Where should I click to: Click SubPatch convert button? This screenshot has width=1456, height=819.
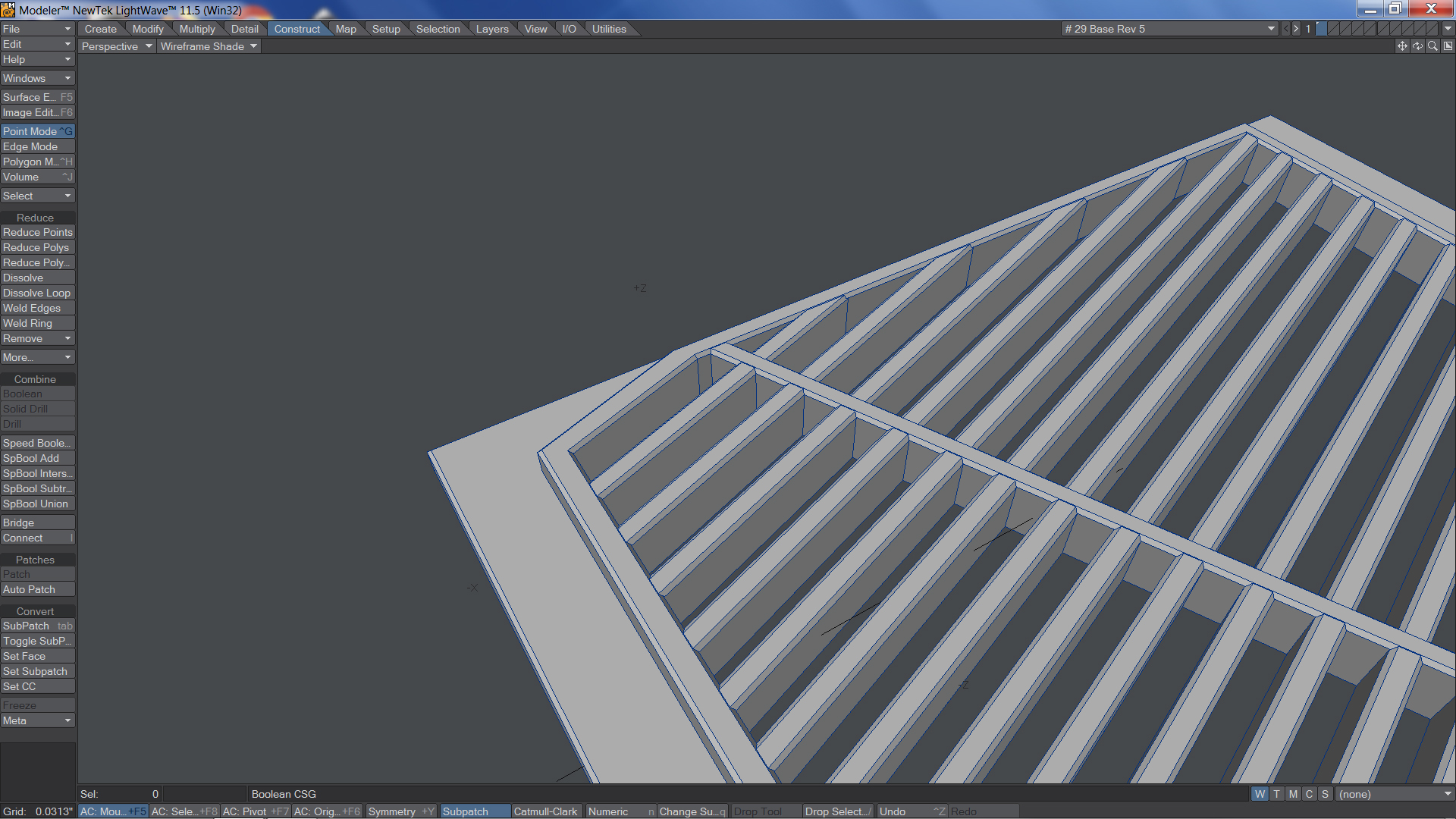point(37,626)
